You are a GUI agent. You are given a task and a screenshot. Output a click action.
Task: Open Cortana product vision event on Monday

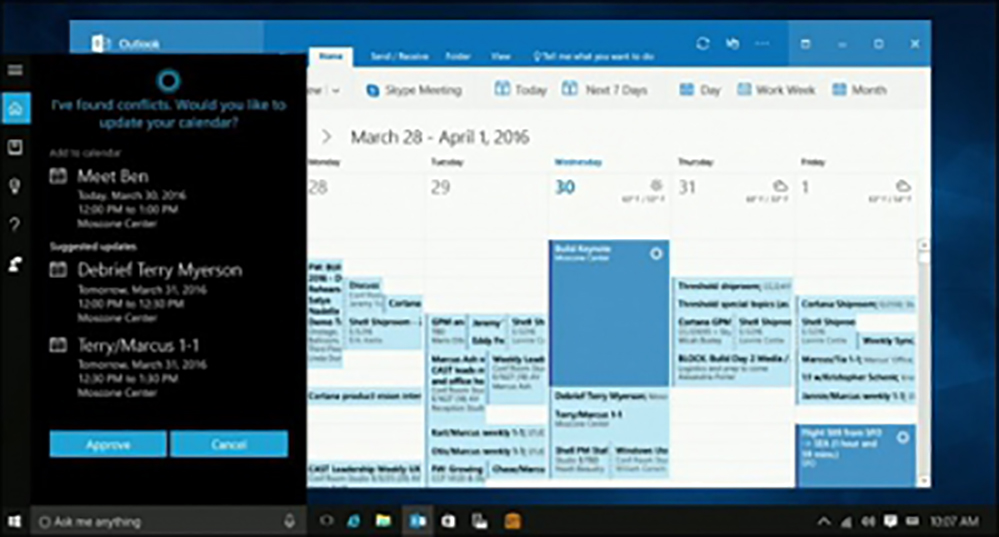(365, 396)
